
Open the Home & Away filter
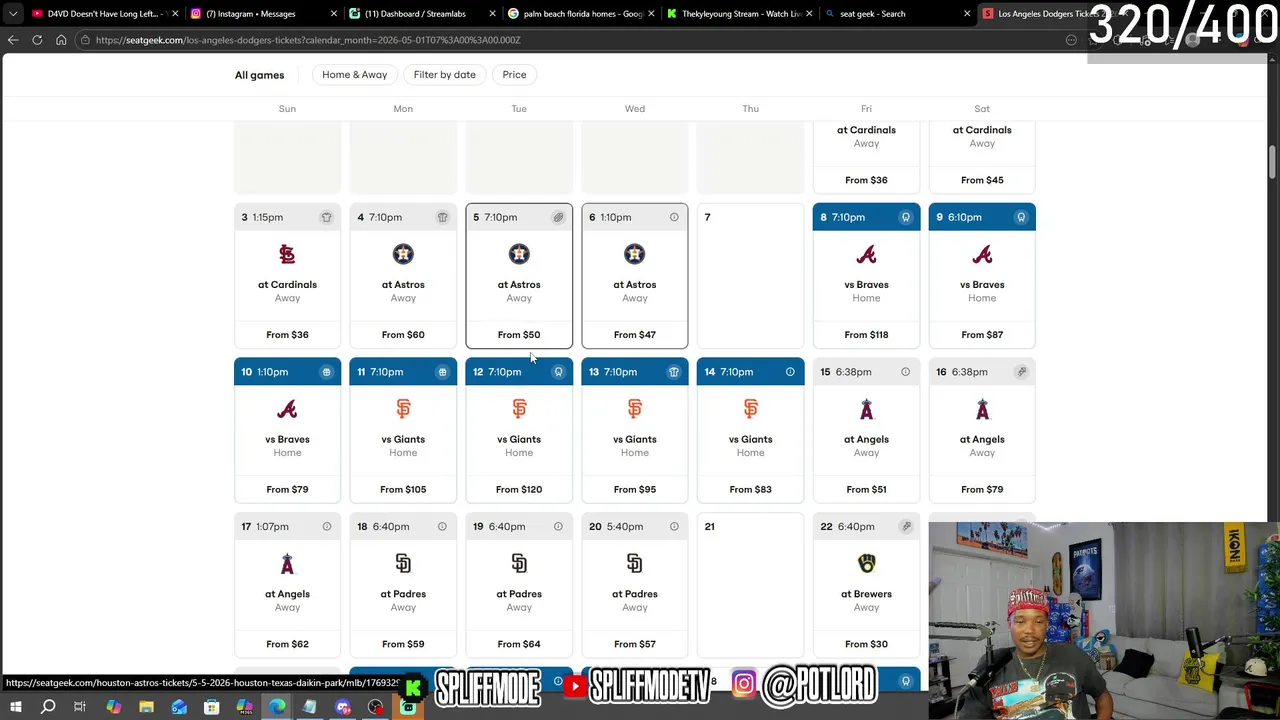tap(354, 75)
